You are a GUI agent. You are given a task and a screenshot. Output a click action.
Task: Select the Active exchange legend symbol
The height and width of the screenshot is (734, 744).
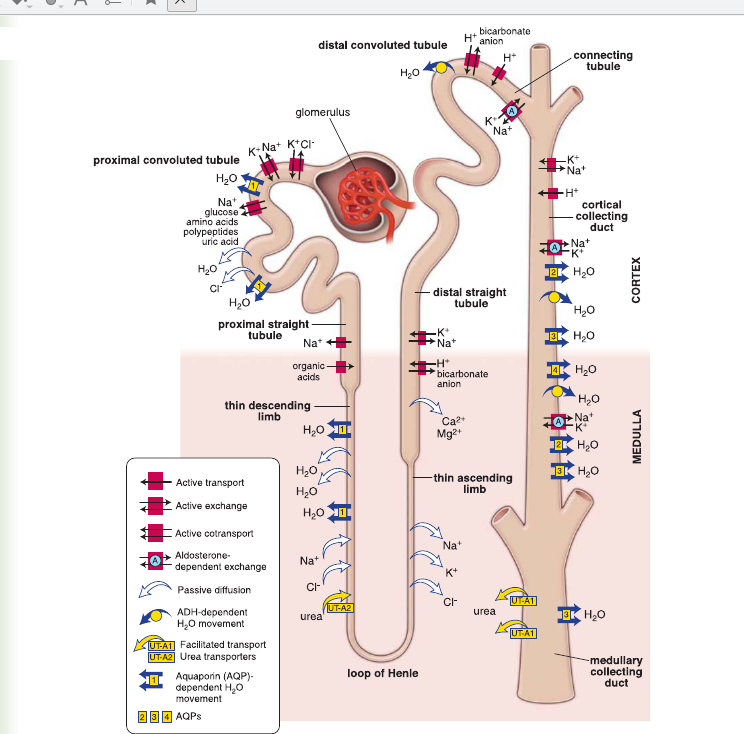point(155,506)
